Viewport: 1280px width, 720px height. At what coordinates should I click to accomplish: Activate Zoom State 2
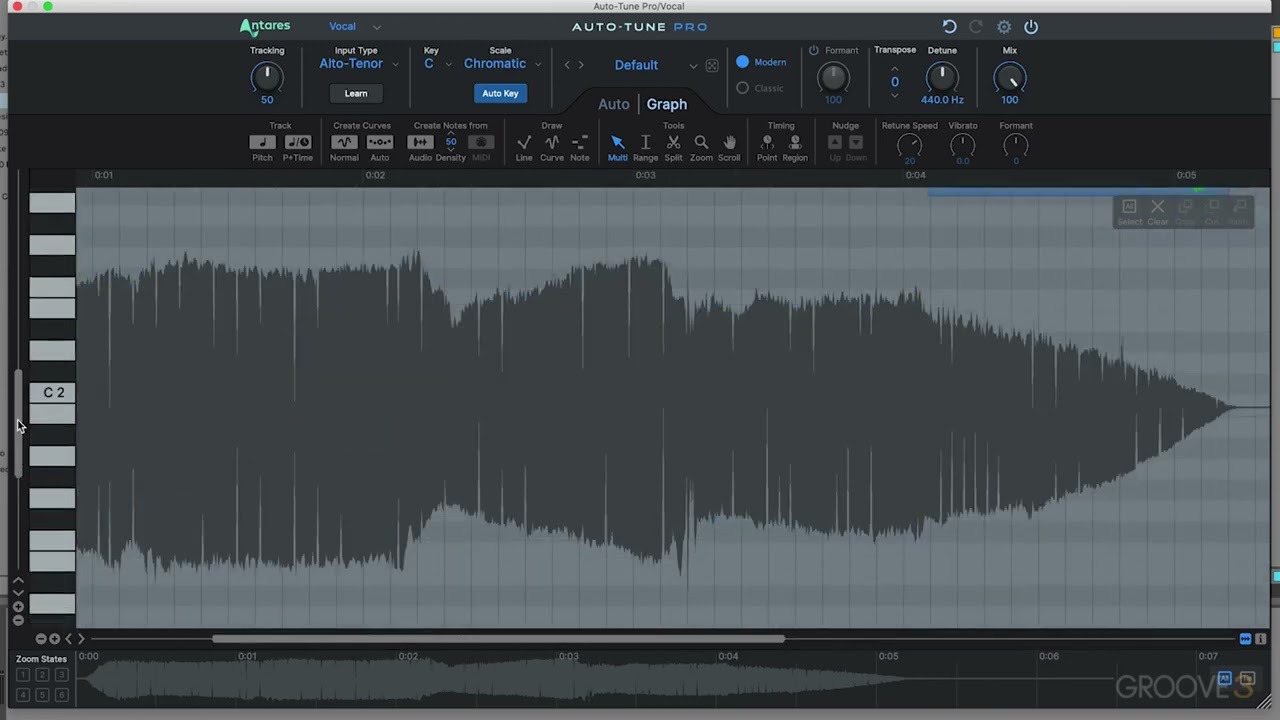coord(42,675)
